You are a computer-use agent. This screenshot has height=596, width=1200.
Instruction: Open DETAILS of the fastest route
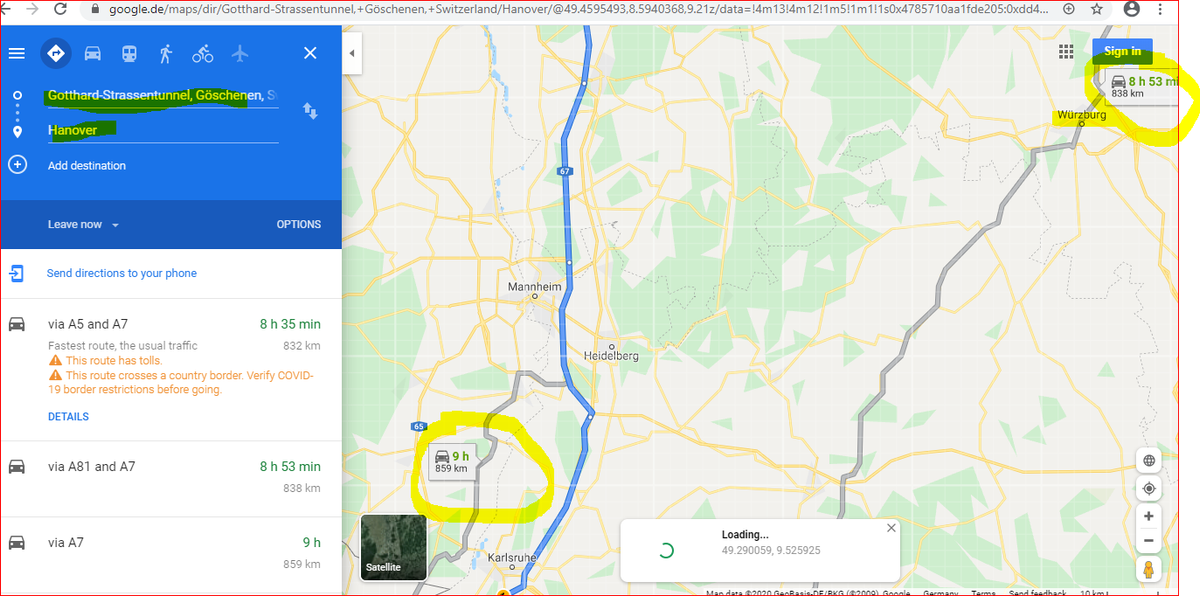click(68, 417)
